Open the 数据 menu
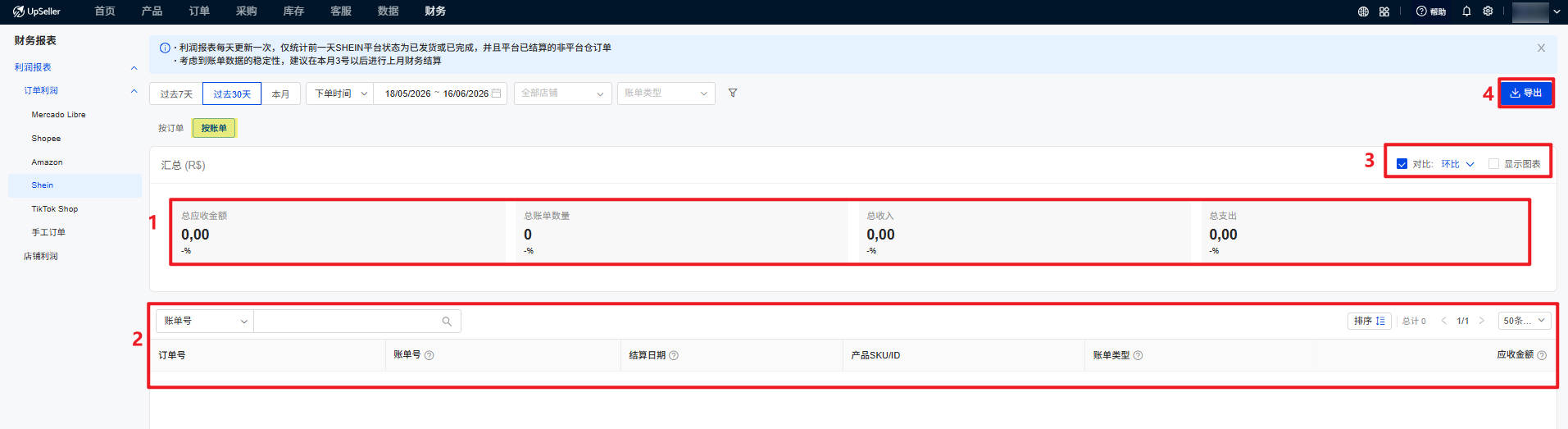1568x429 pixels. click(x=388, y=11)
